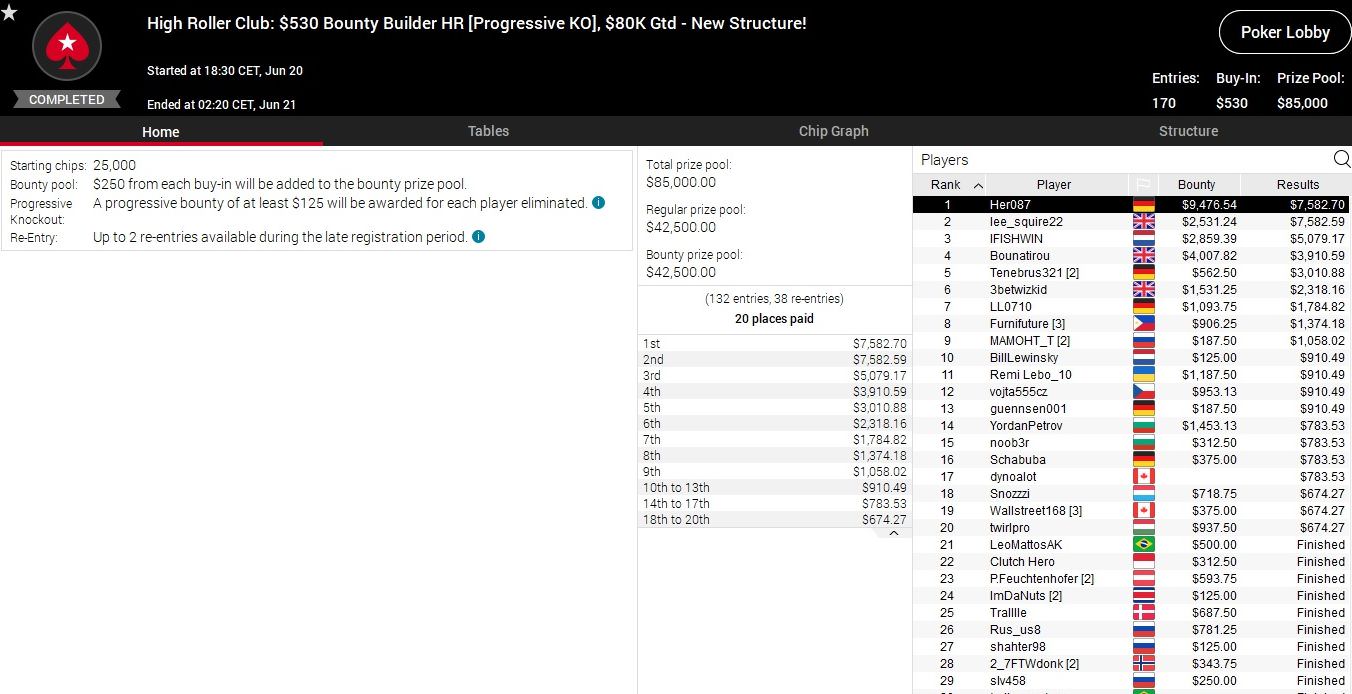Viewport: 1352px width, 694px height.
Task: Click the Brazil flag beside LeoMattosAK
Action: 1142,545
